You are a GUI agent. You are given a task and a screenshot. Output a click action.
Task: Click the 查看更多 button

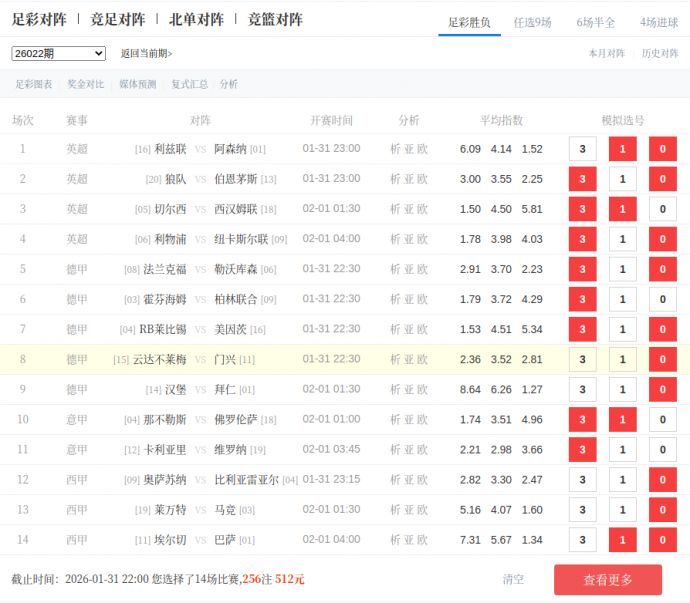click(608, 580)
